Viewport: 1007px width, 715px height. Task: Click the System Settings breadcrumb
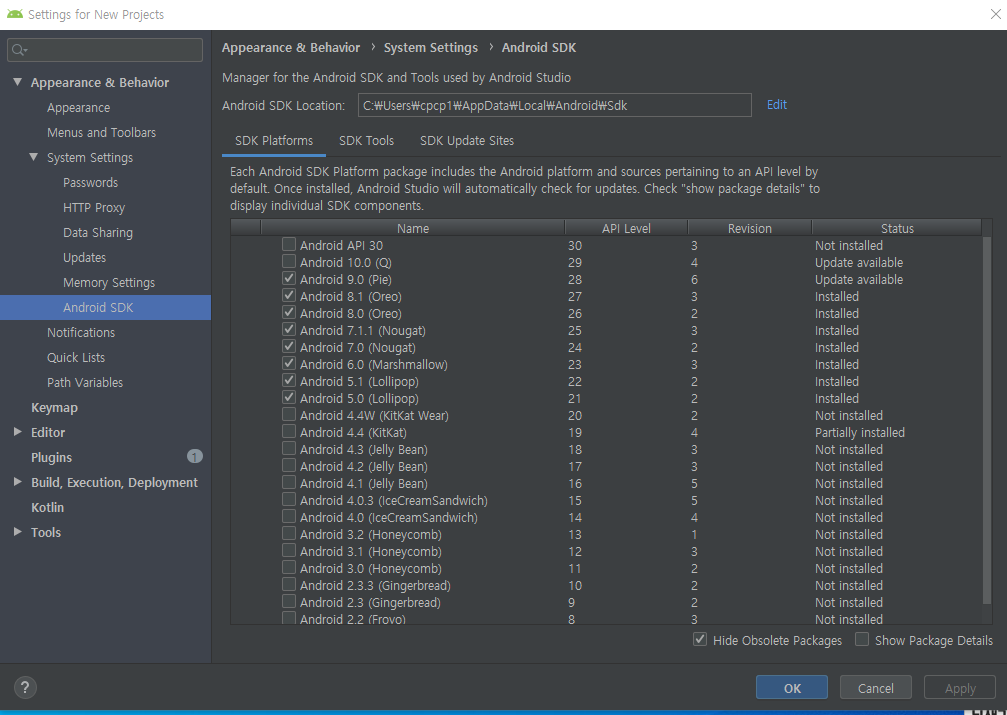[431, 48]
